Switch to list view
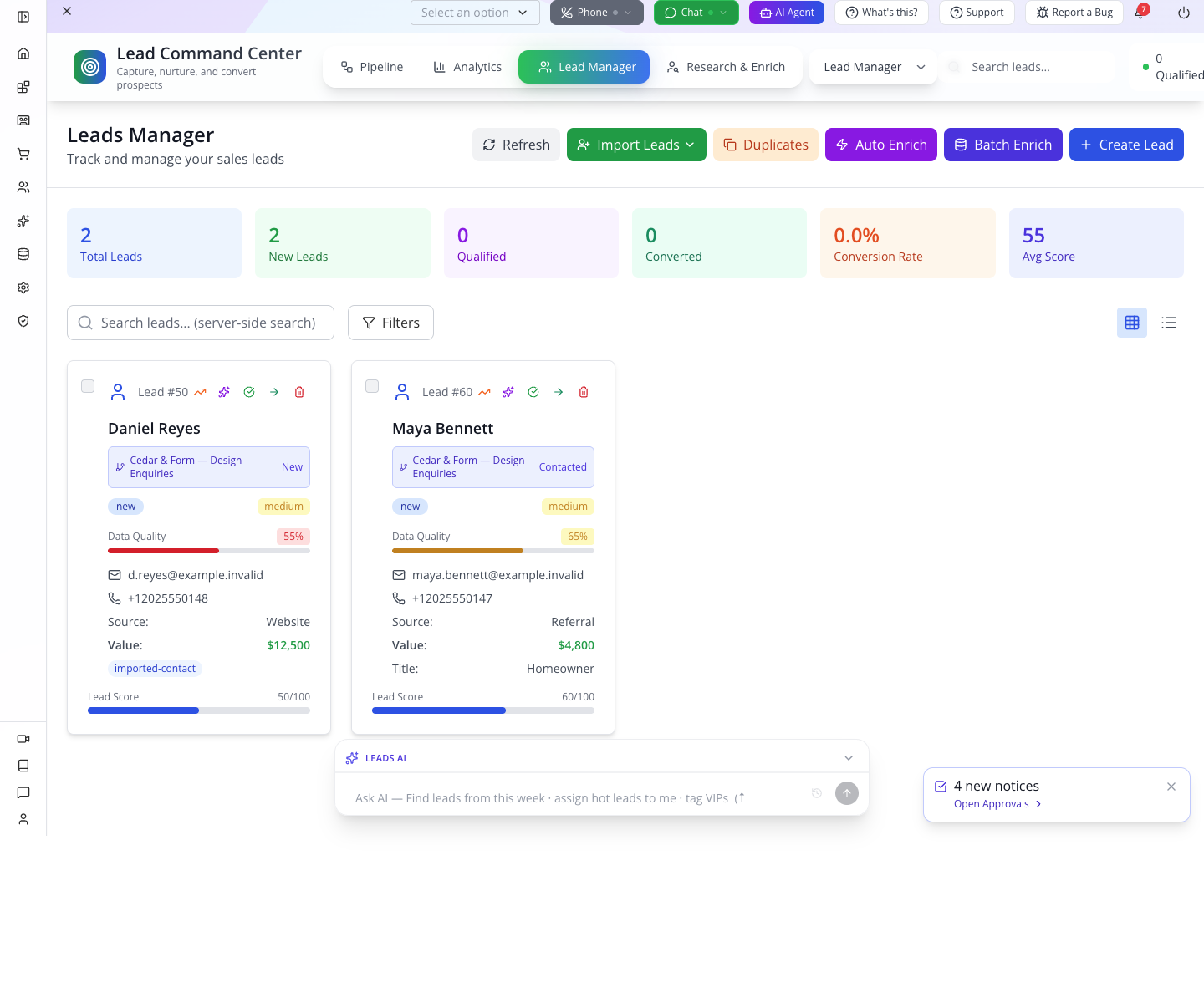Image resolution: width=1204 pixels, height=1003 pixels. click(x=1169, y=323)
